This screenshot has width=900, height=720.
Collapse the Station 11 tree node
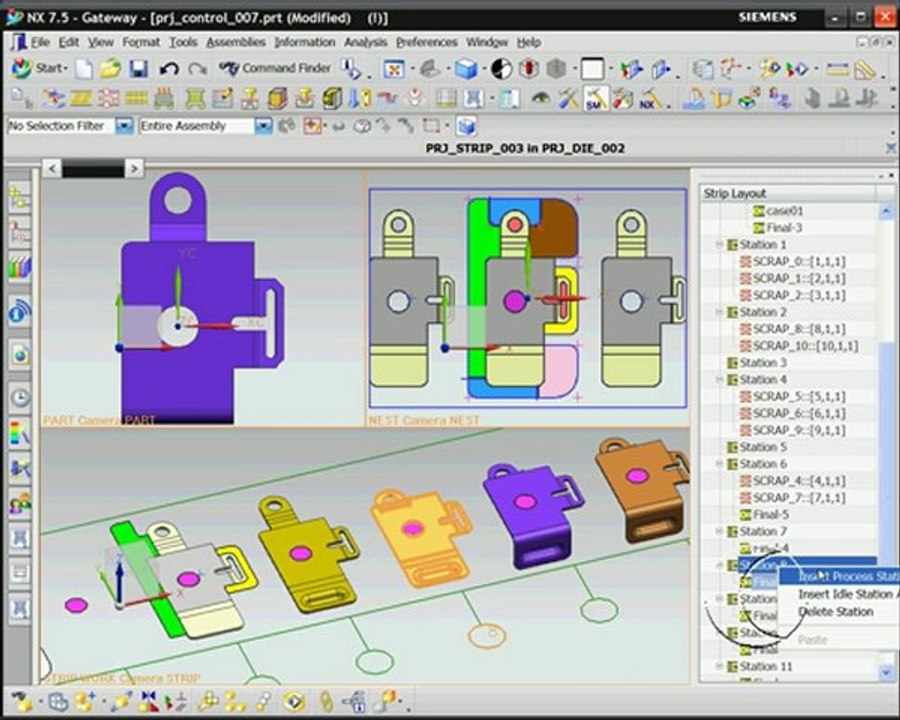719,667
